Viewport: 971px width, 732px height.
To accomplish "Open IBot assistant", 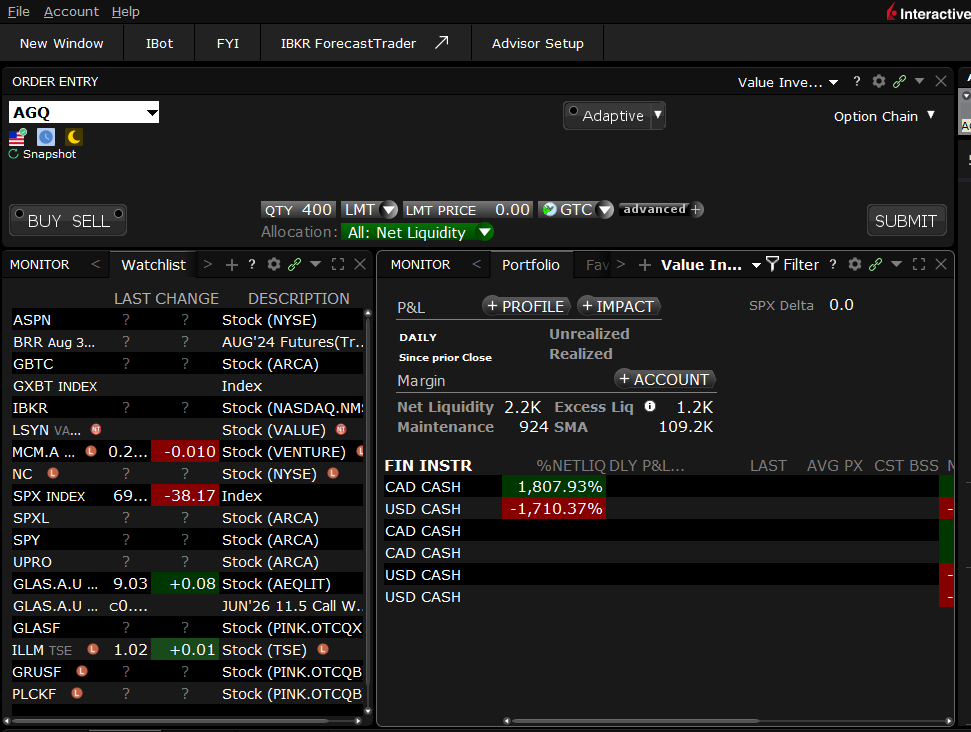I will click(159, 43).
